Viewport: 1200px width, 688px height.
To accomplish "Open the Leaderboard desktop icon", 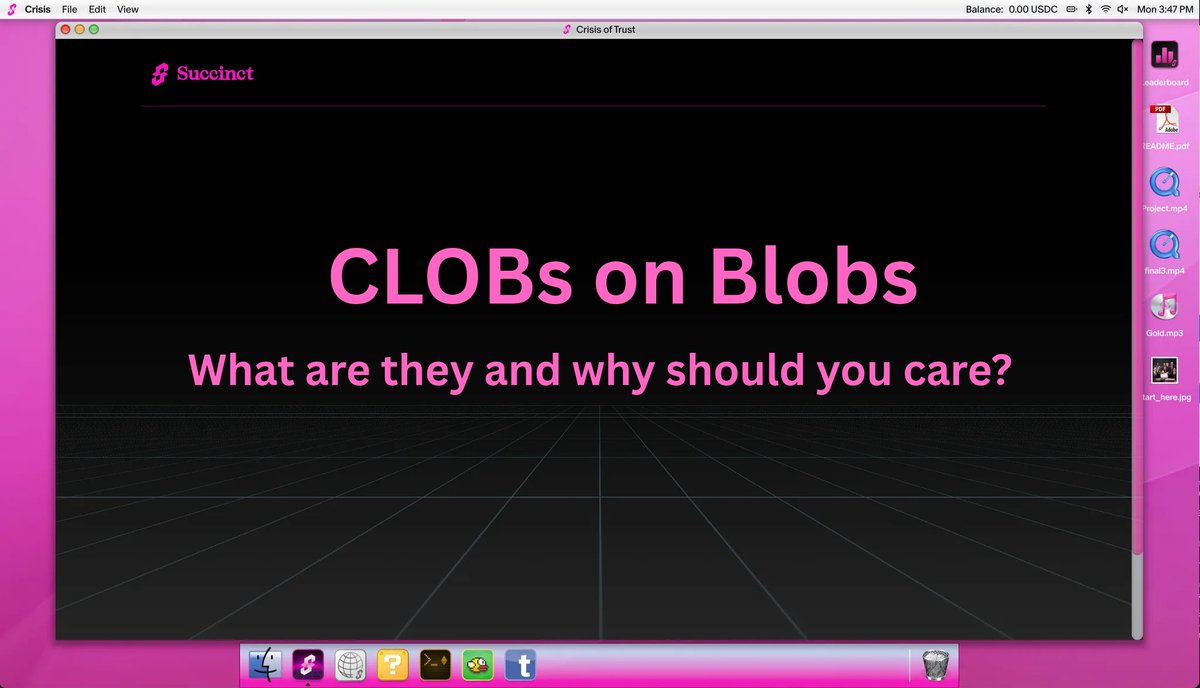I will pyautogui.click(x=1165, y=55).
